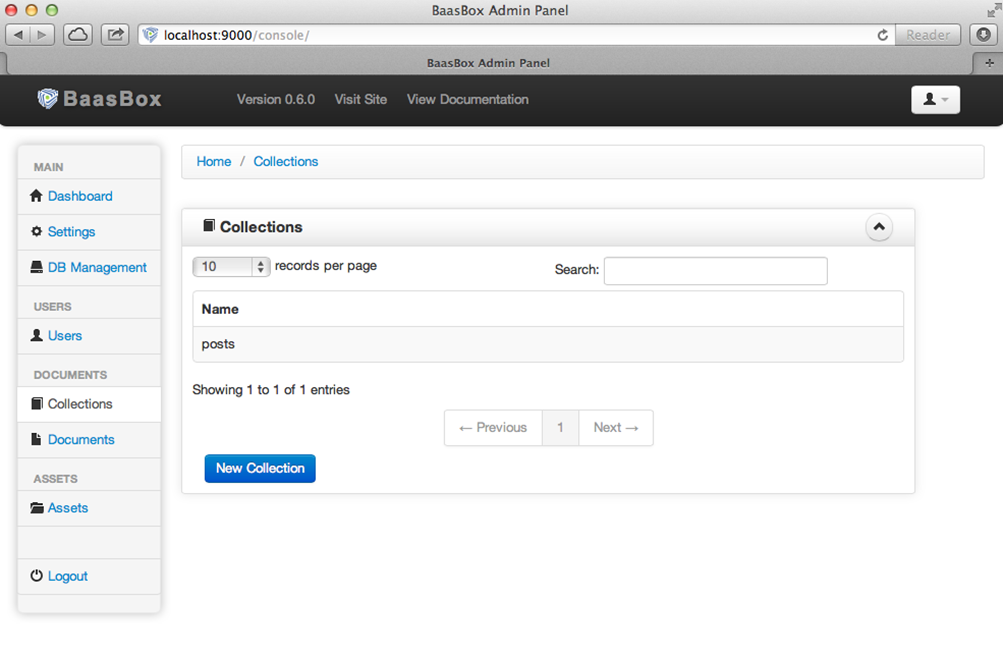The image size is (1003, 652).
Task: Click the iCloud tabs cloud icon
Action: [x=78, y=35]
